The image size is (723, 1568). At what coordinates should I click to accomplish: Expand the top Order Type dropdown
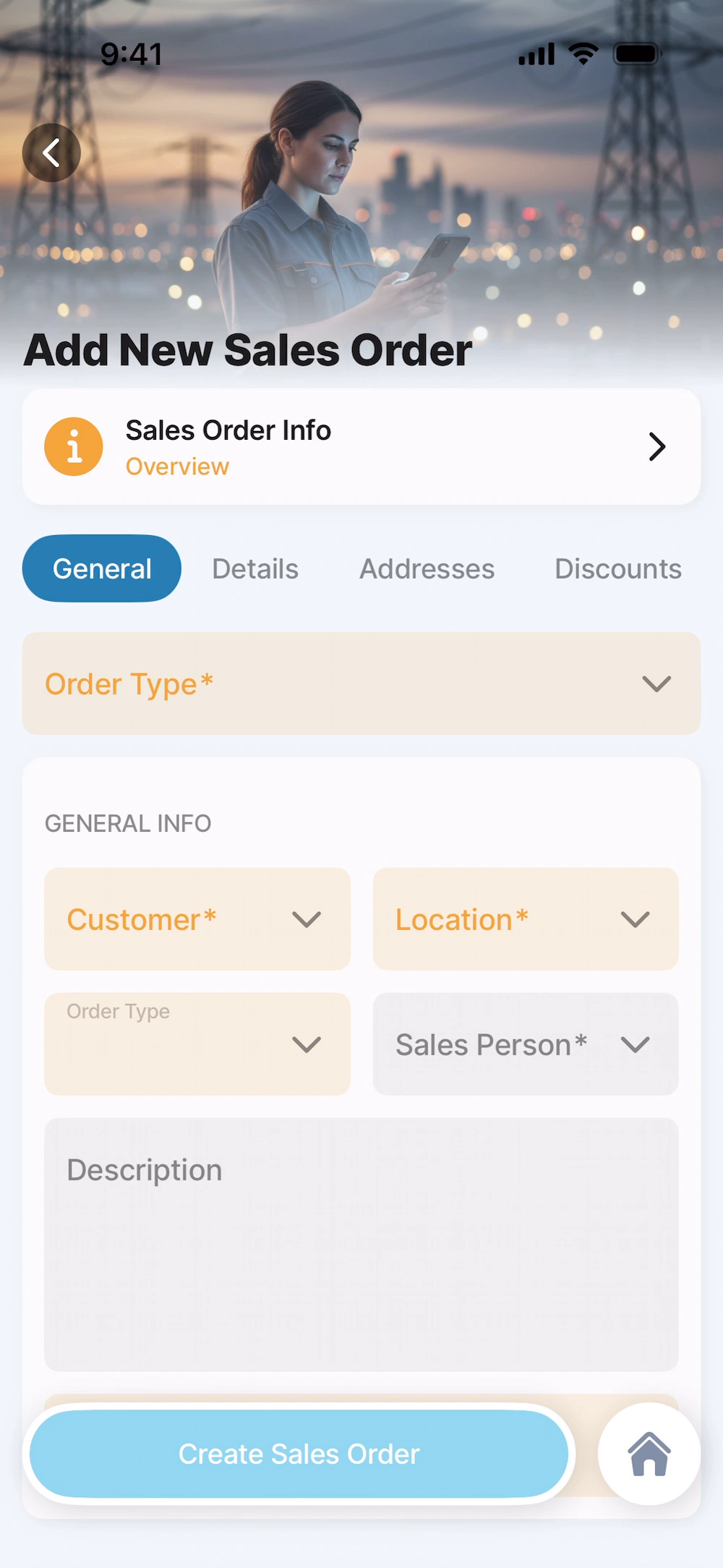pyautogui.click(x=361, y=683)
